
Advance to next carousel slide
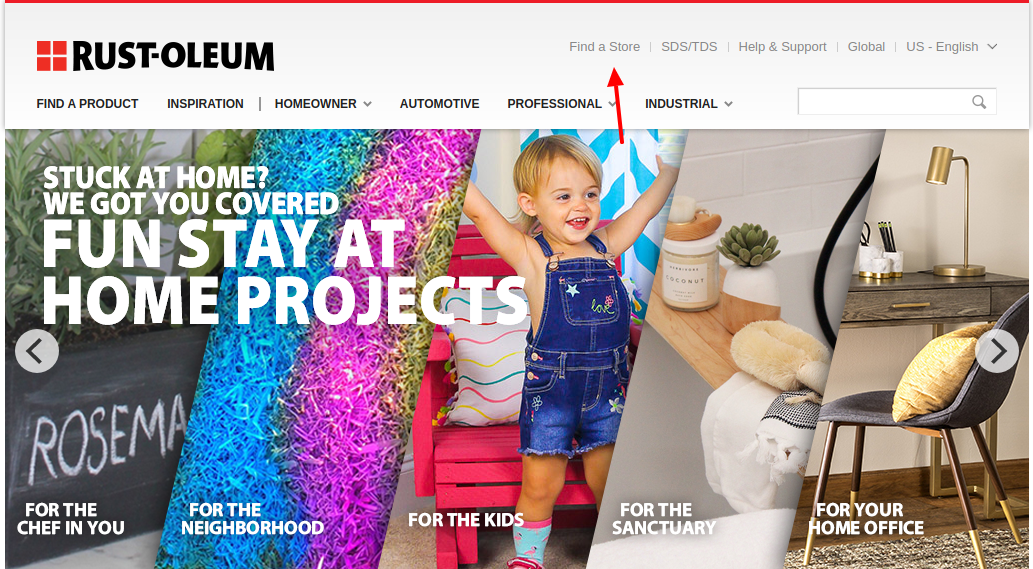[x=997, y=351]
